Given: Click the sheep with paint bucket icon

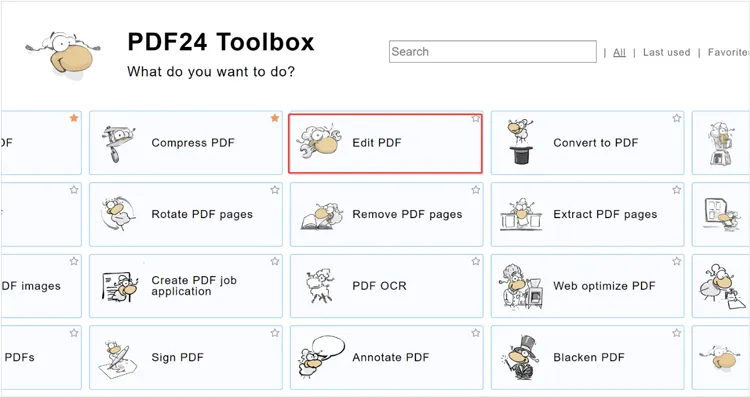Looking at the screenshot, I should [722, 286].
